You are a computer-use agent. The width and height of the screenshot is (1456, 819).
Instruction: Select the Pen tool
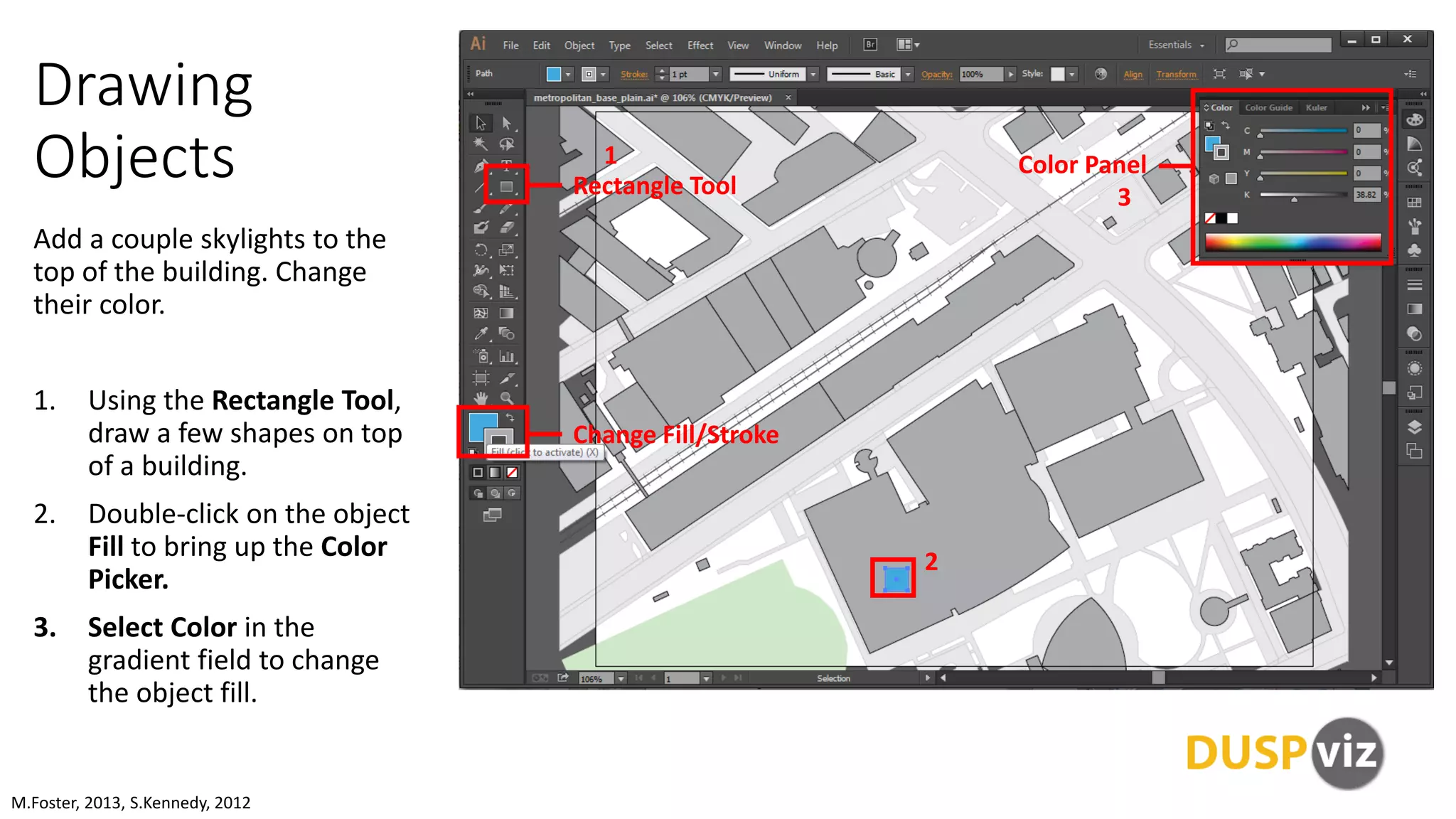[x=481, y=166]
